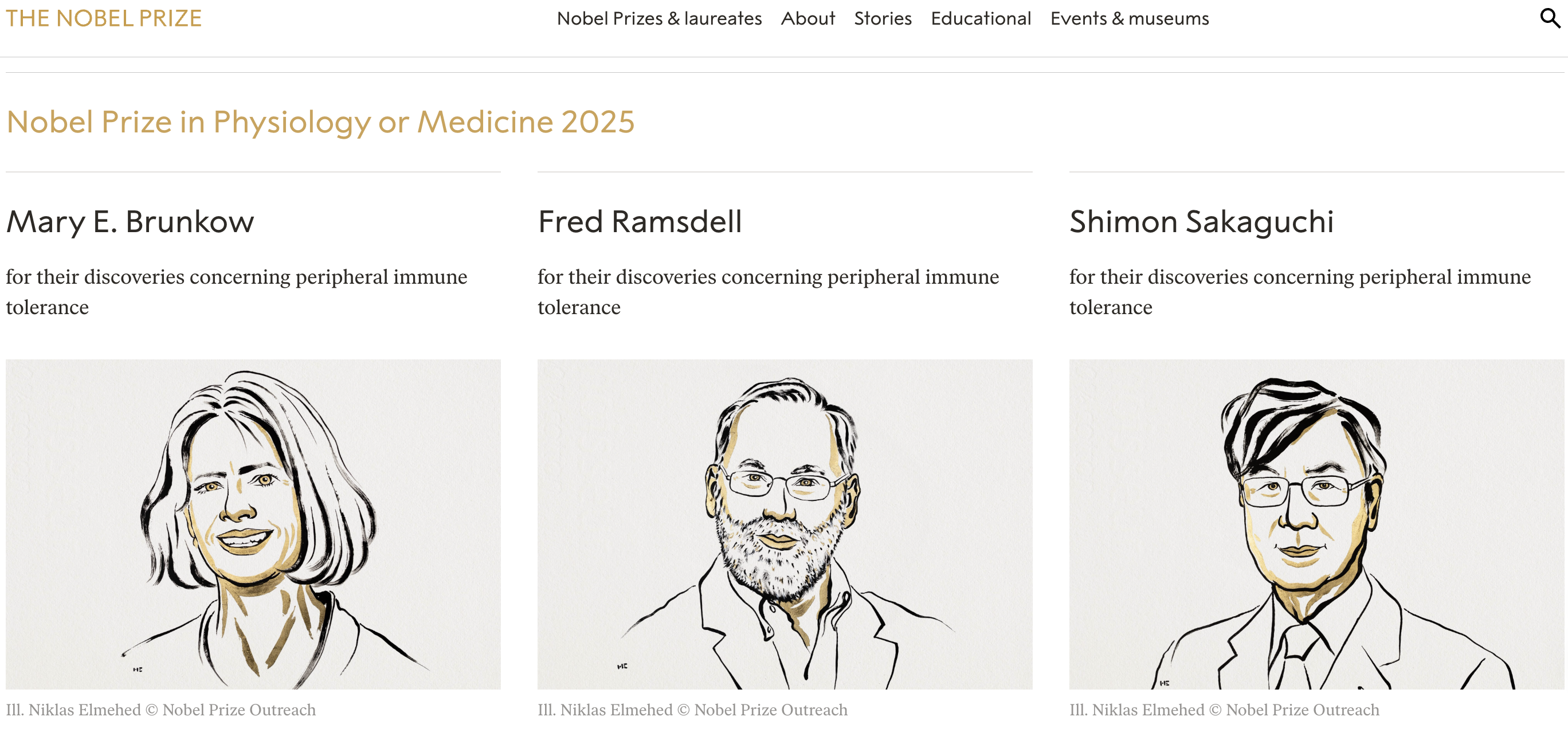
Task: Open the search magnifier icon
Action: pos(1549,18)
